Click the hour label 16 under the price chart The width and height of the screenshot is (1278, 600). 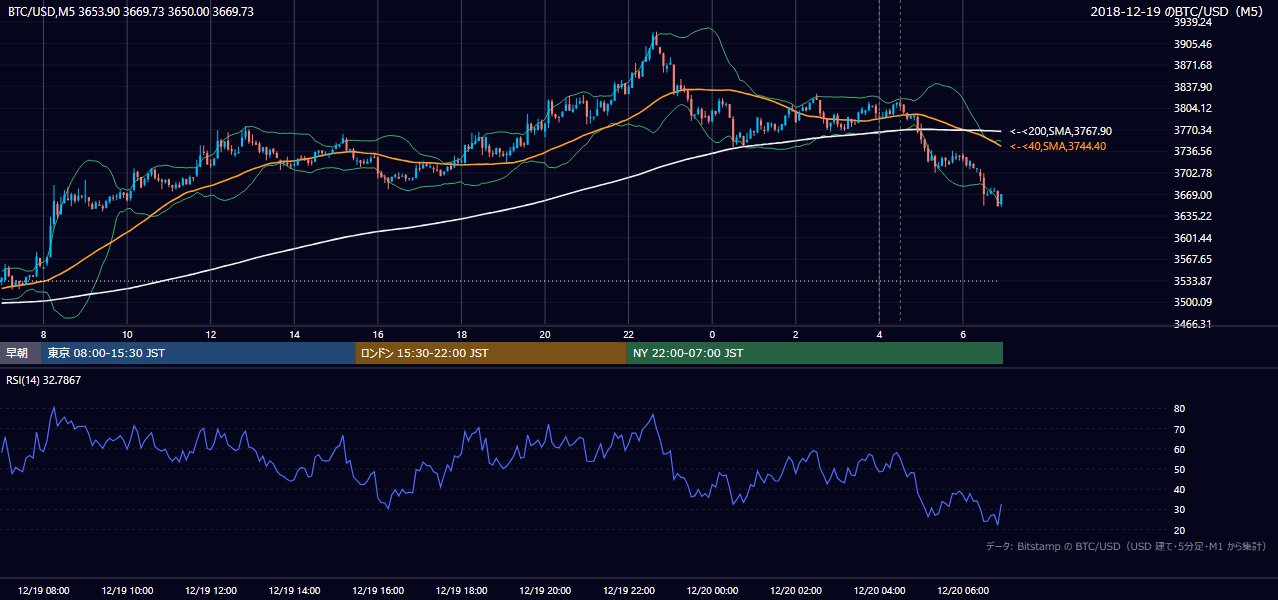coord(378,334)
